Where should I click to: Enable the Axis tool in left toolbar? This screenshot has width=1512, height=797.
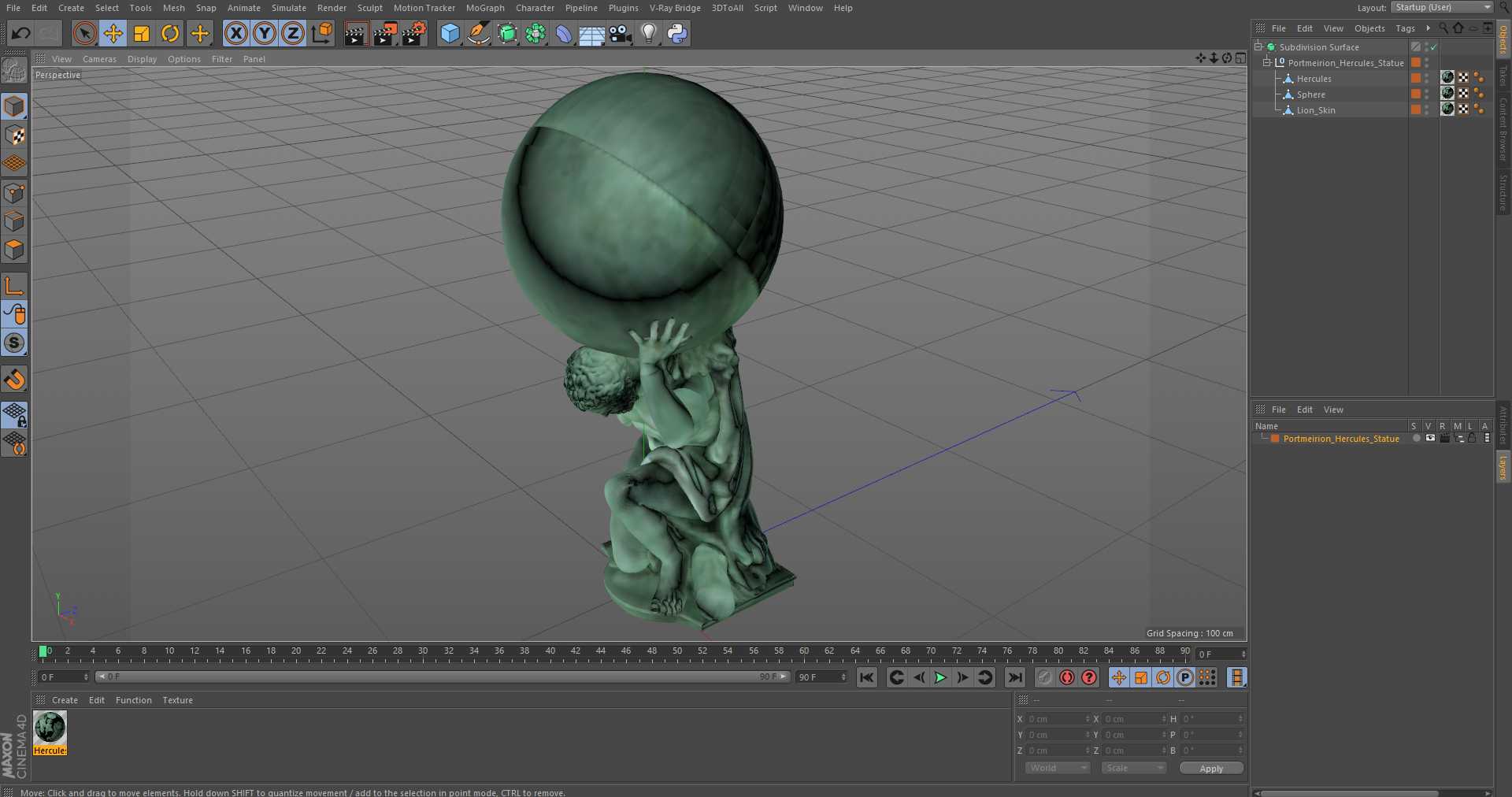pos(14,285)
